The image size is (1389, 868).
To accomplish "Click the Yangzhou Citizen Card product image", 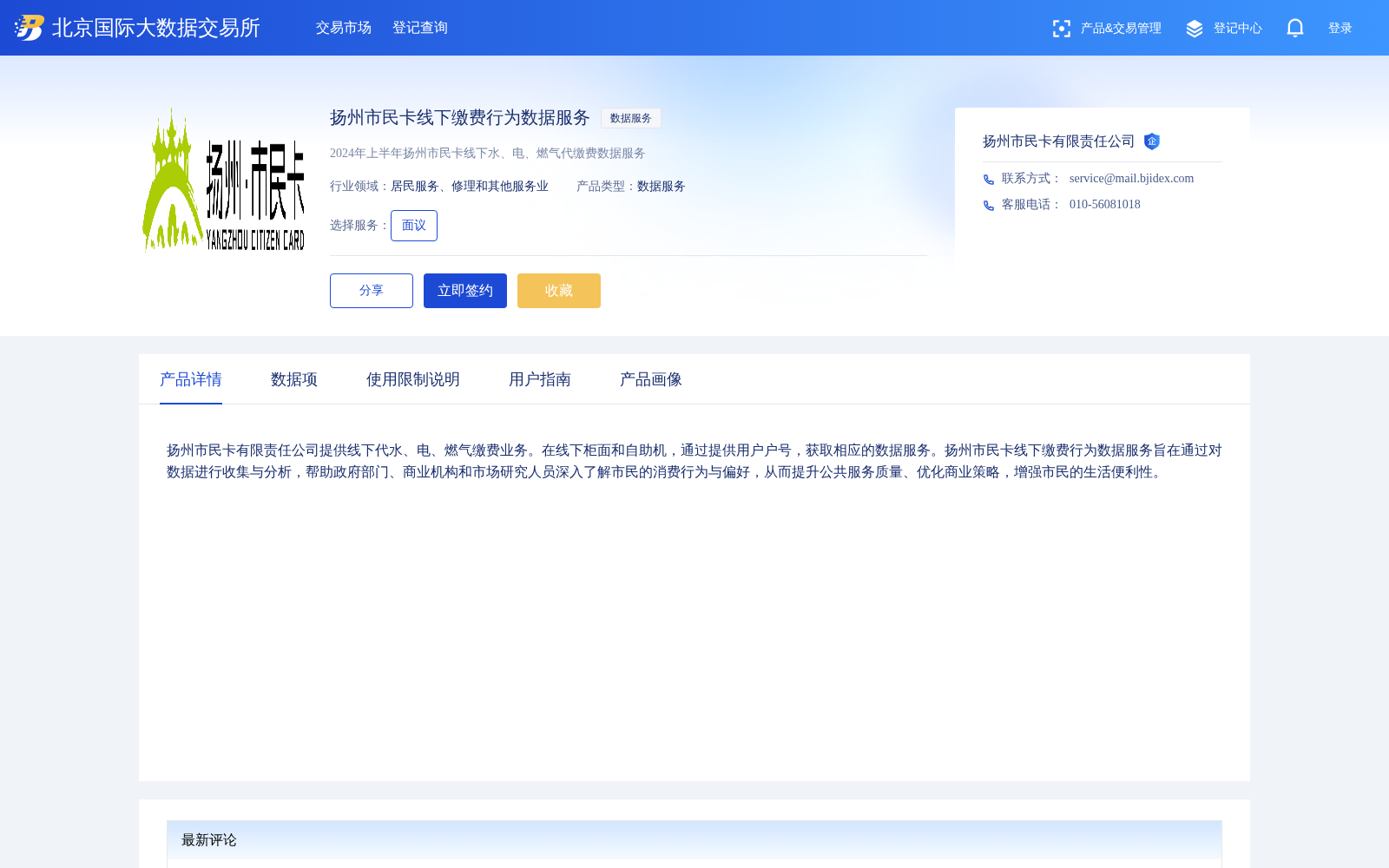I will (x=224, y=181).
